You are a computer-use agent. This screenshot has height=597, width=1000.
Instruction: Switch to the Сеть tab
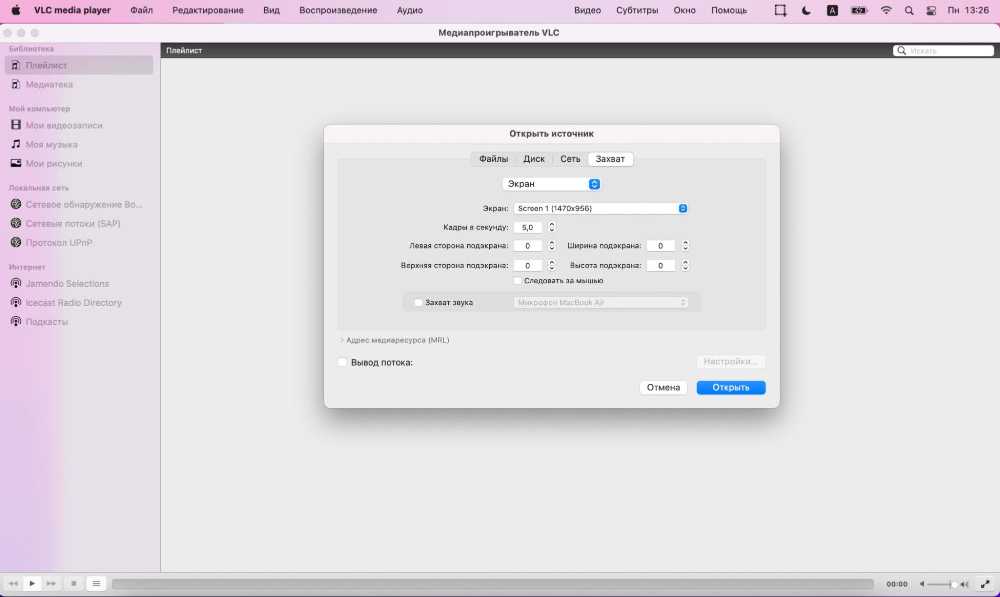click(x=570, y=159)
